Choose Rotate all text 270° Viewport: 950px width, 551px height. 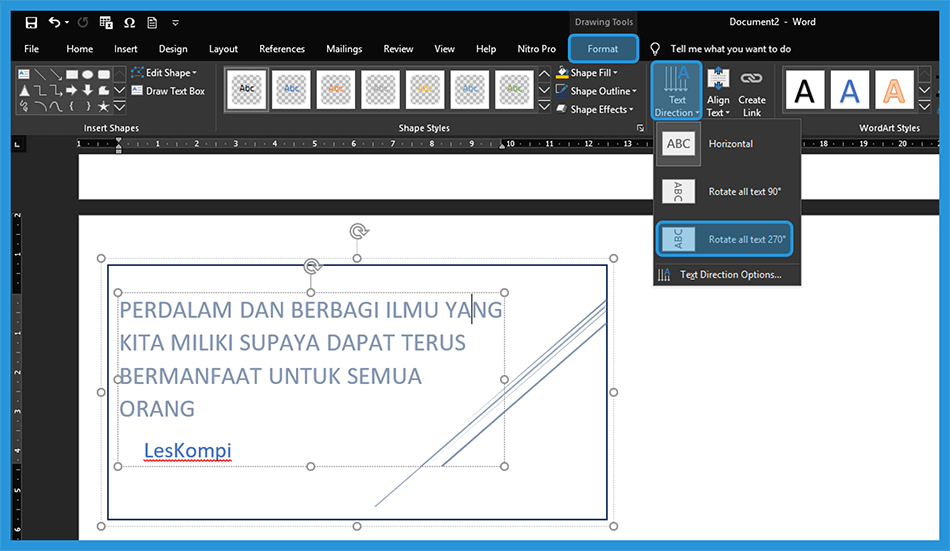725,239
